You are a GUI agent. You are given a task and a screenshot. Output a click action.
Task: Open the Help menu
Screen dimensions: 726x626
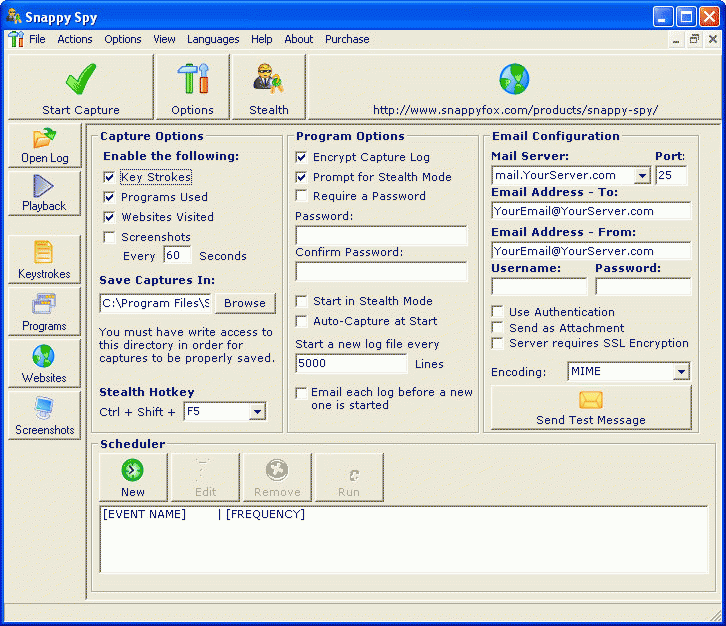point(262,39)
